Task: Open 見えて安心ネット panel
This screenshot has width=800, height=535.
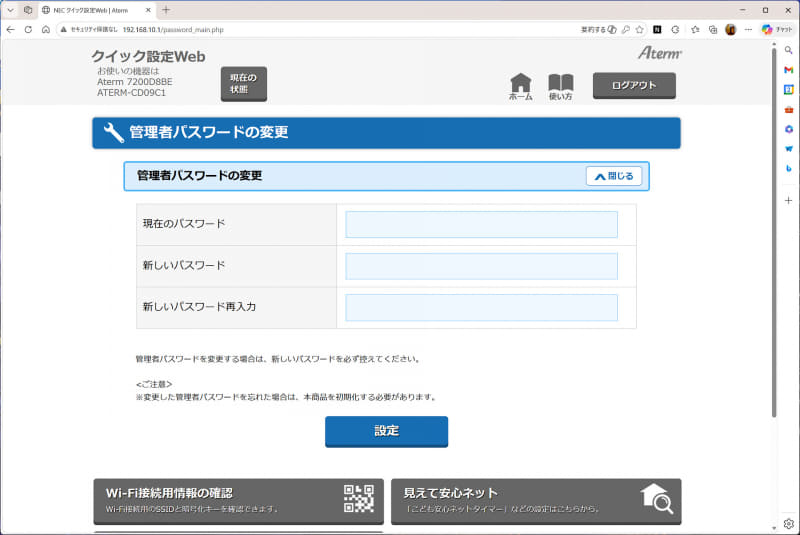Action: (x=536, y=501)
